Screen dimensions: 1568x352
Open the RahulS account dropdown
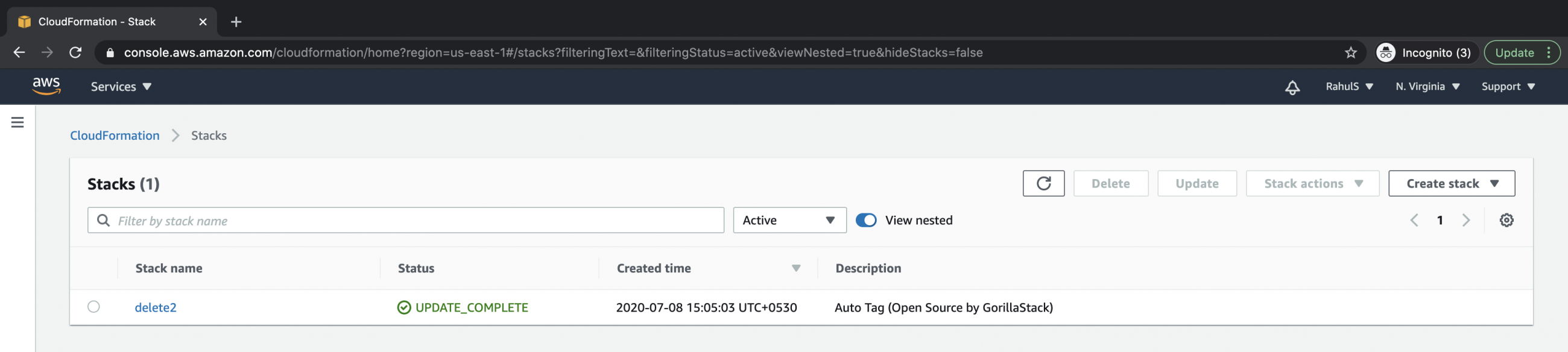tap(1349, 87)
